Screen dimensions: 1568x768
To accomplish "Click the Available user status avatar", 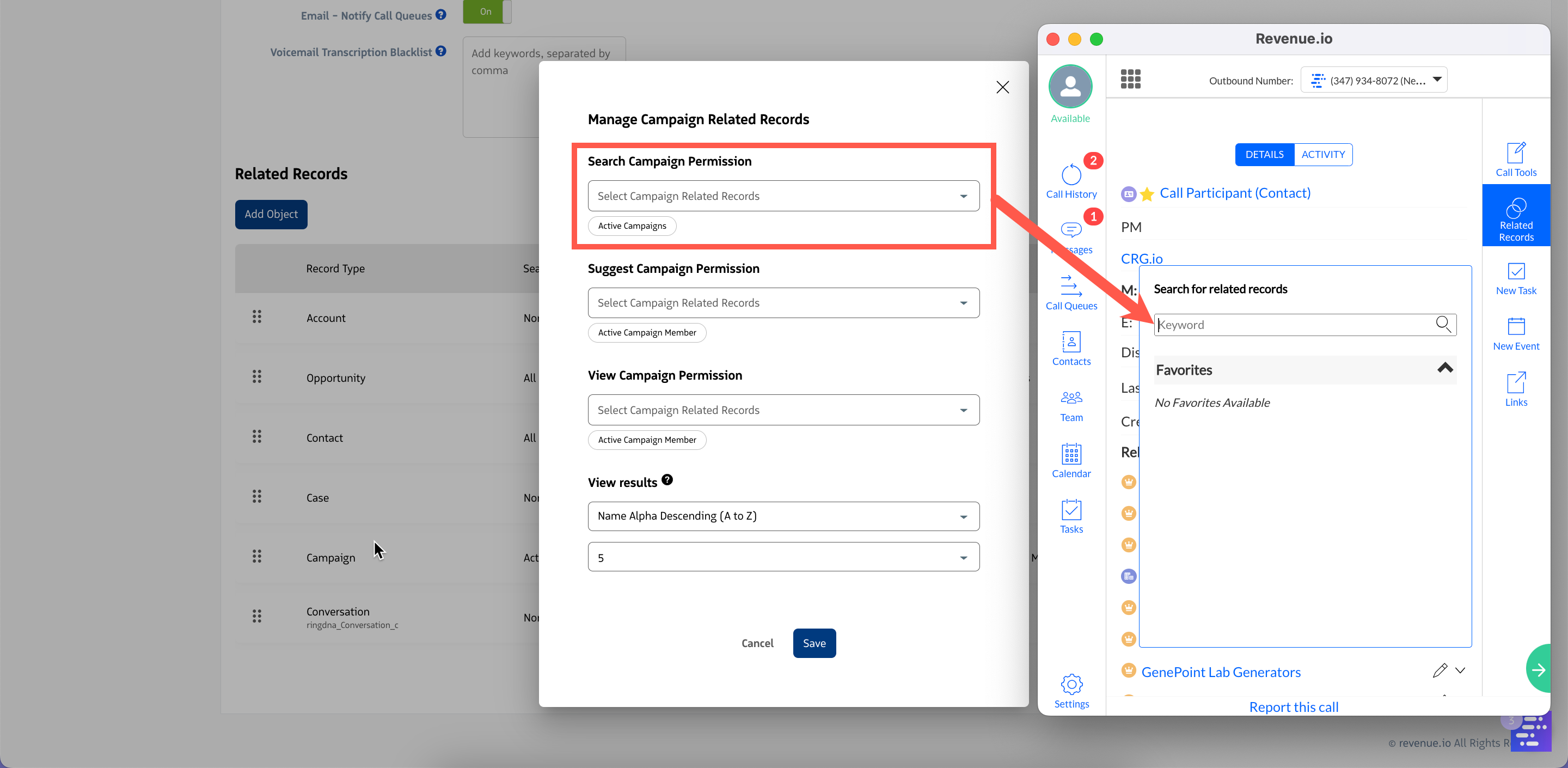I will (1069, 87).
